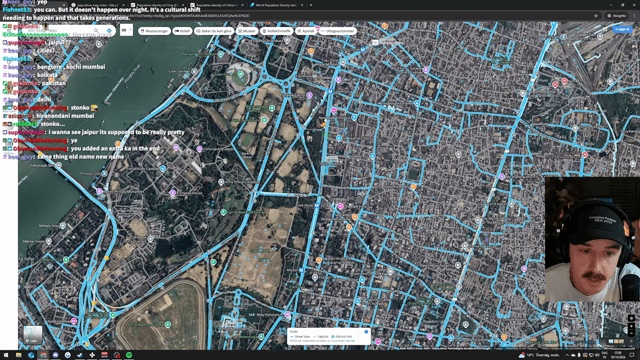This screenshot has width=640, height=360.
Task: Open Steam from the taskbar
Action: (80, 355)
